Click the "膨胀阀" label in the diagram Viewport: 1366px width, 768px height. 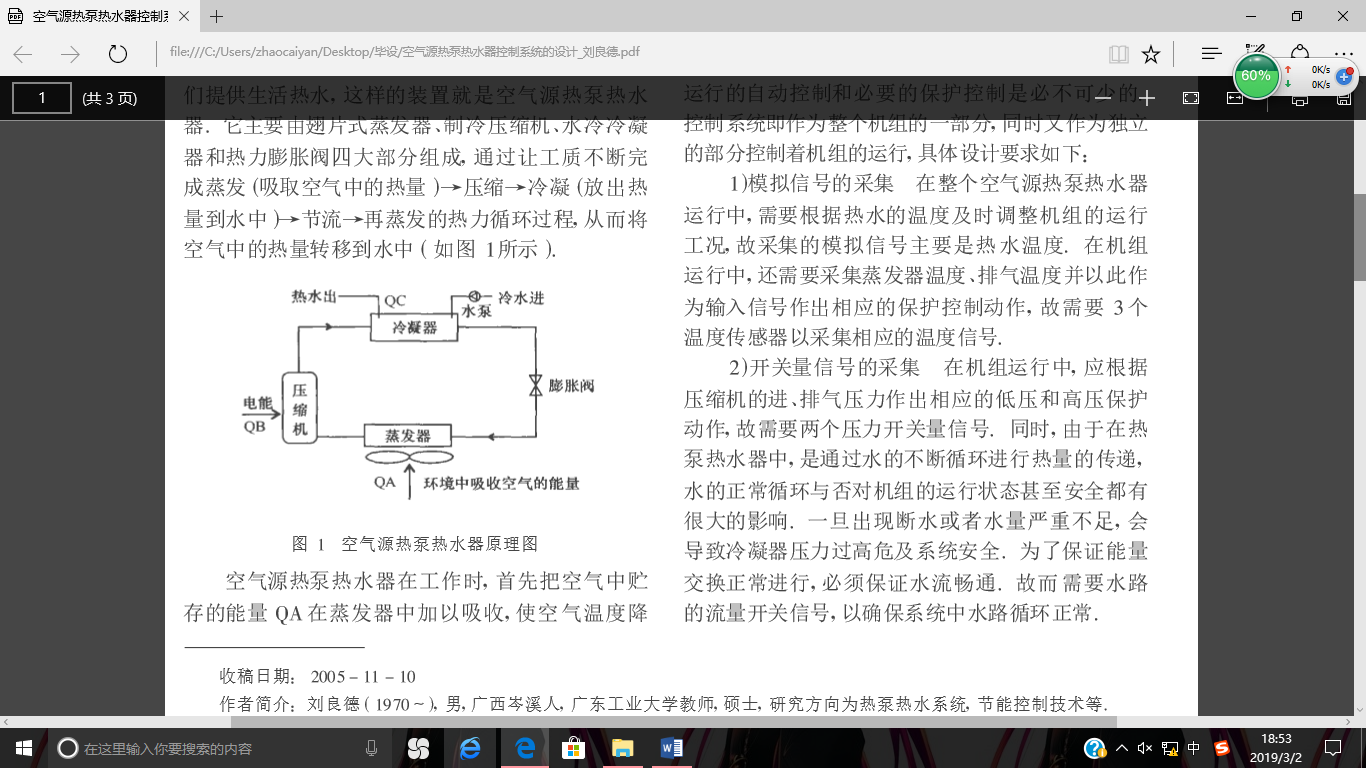coord(572,385)
